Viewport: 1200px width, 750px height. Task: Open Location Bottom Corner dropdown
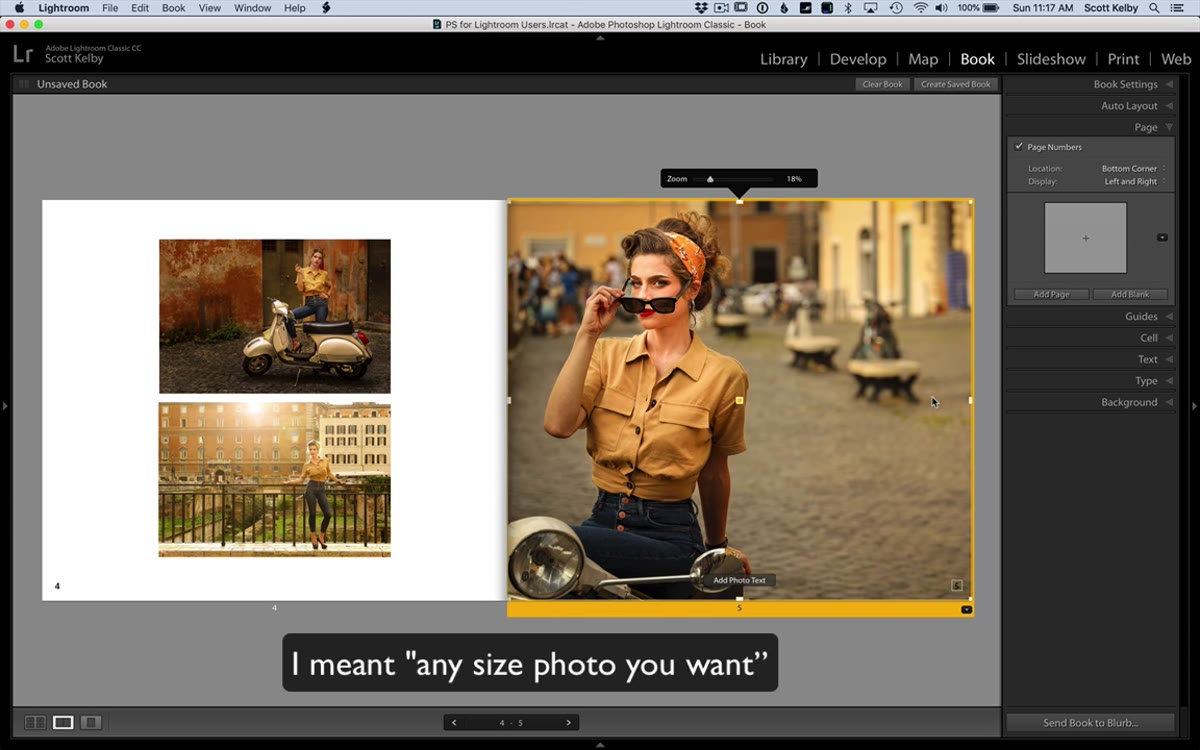click(1133, 169)
